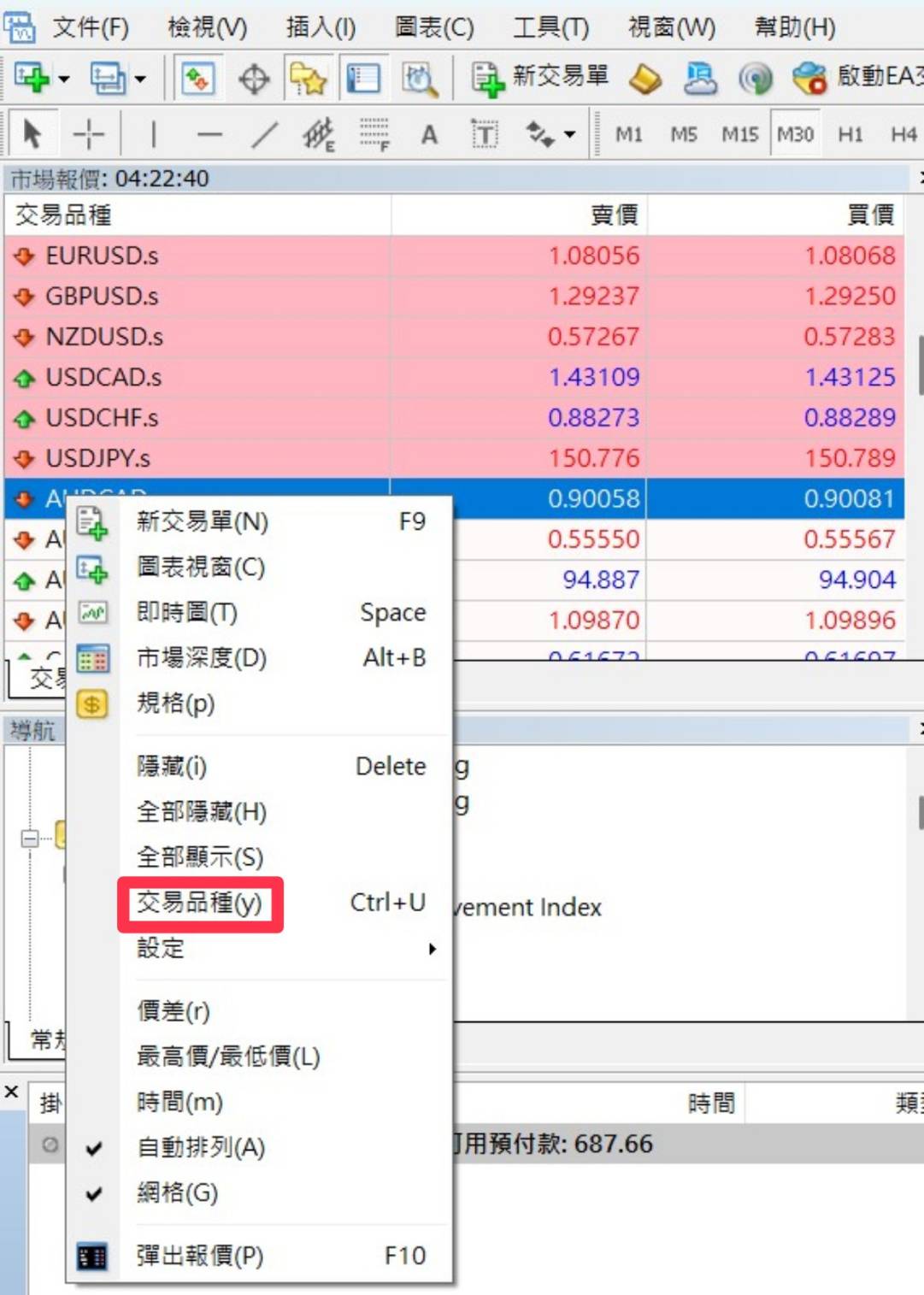
Task: Open the profiles icon in the toolbar
Action: 108,79
